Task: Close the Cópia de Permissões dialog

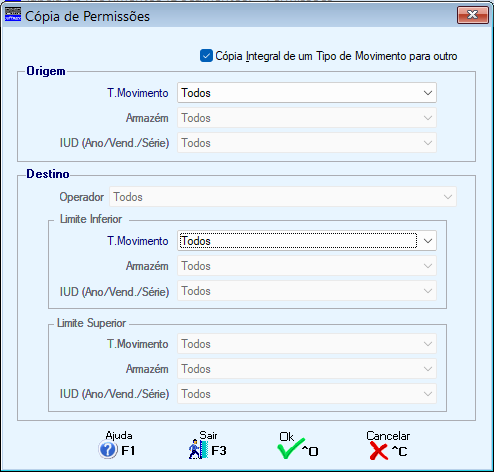Action: tap(473, 15)
